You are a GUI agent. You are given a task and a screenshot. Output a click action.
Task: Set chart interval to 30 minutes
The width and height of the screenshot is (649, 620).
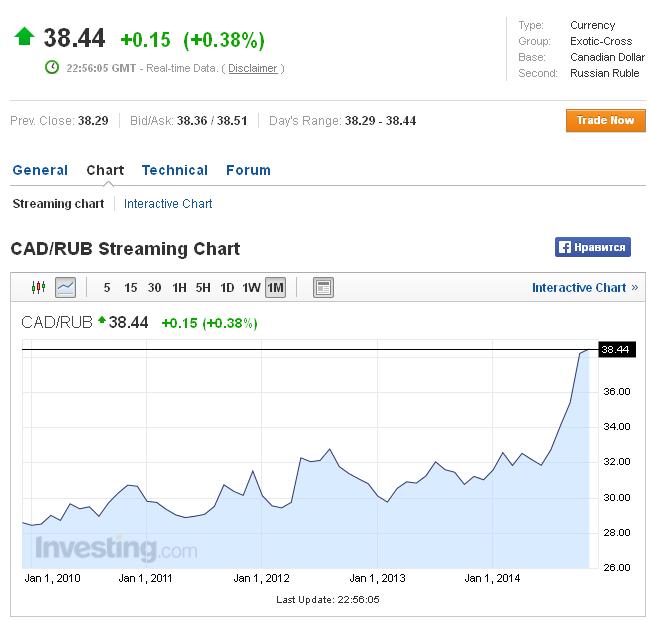tap(155, 288)
